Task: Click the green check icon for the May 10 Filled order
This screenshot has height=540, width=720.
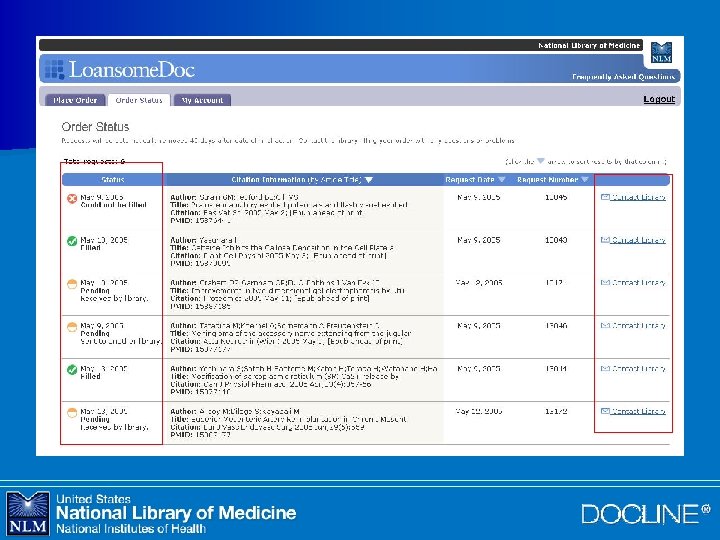Action: (x=72, y=241)
